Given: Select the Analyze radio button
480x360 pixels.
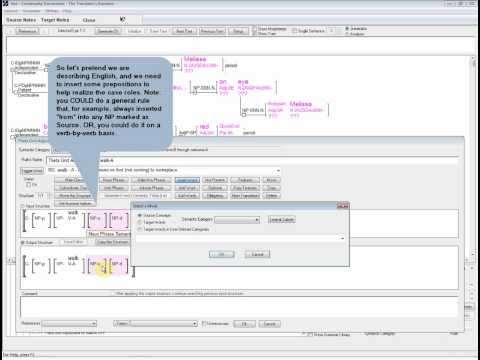Looking at the screenshot, I should pos(347,34).
